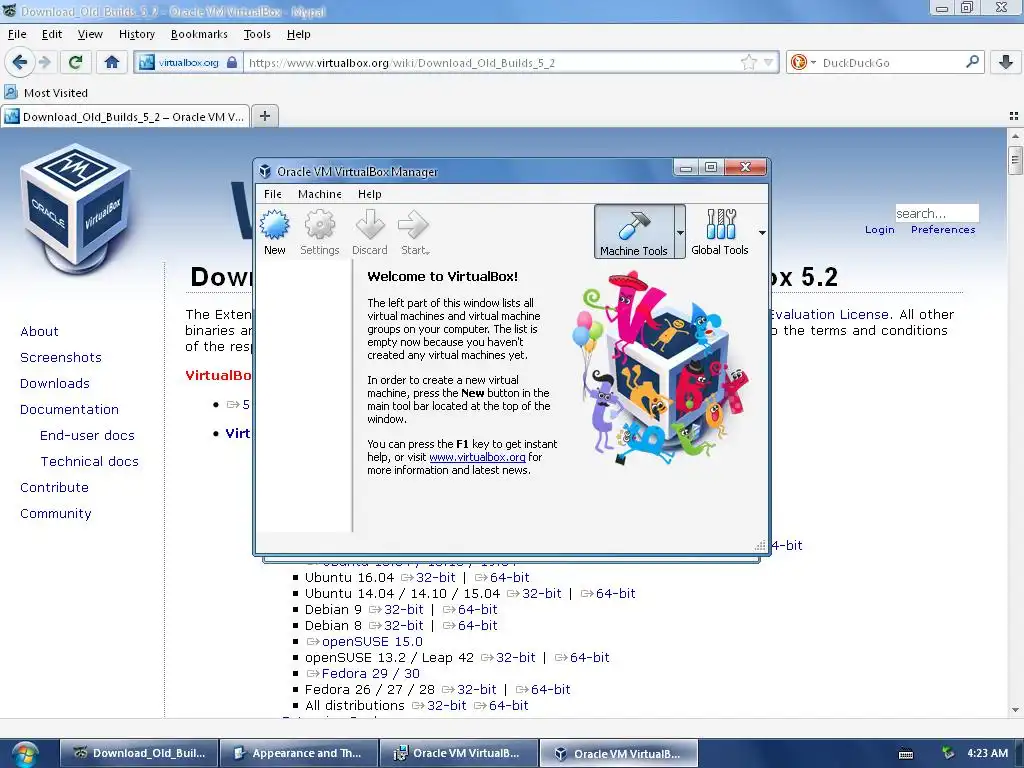The height and width of the screenshot is (768, 1024).
Task: Open the Most Visited bookmarks folder
Action: tap(46, 93)
